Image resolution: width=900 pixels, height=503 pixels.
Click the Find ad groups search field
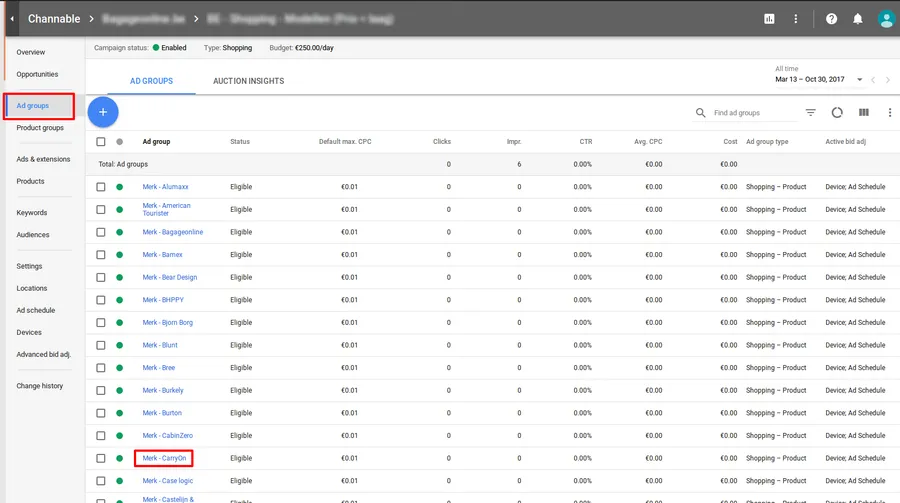tap(750, 113)
